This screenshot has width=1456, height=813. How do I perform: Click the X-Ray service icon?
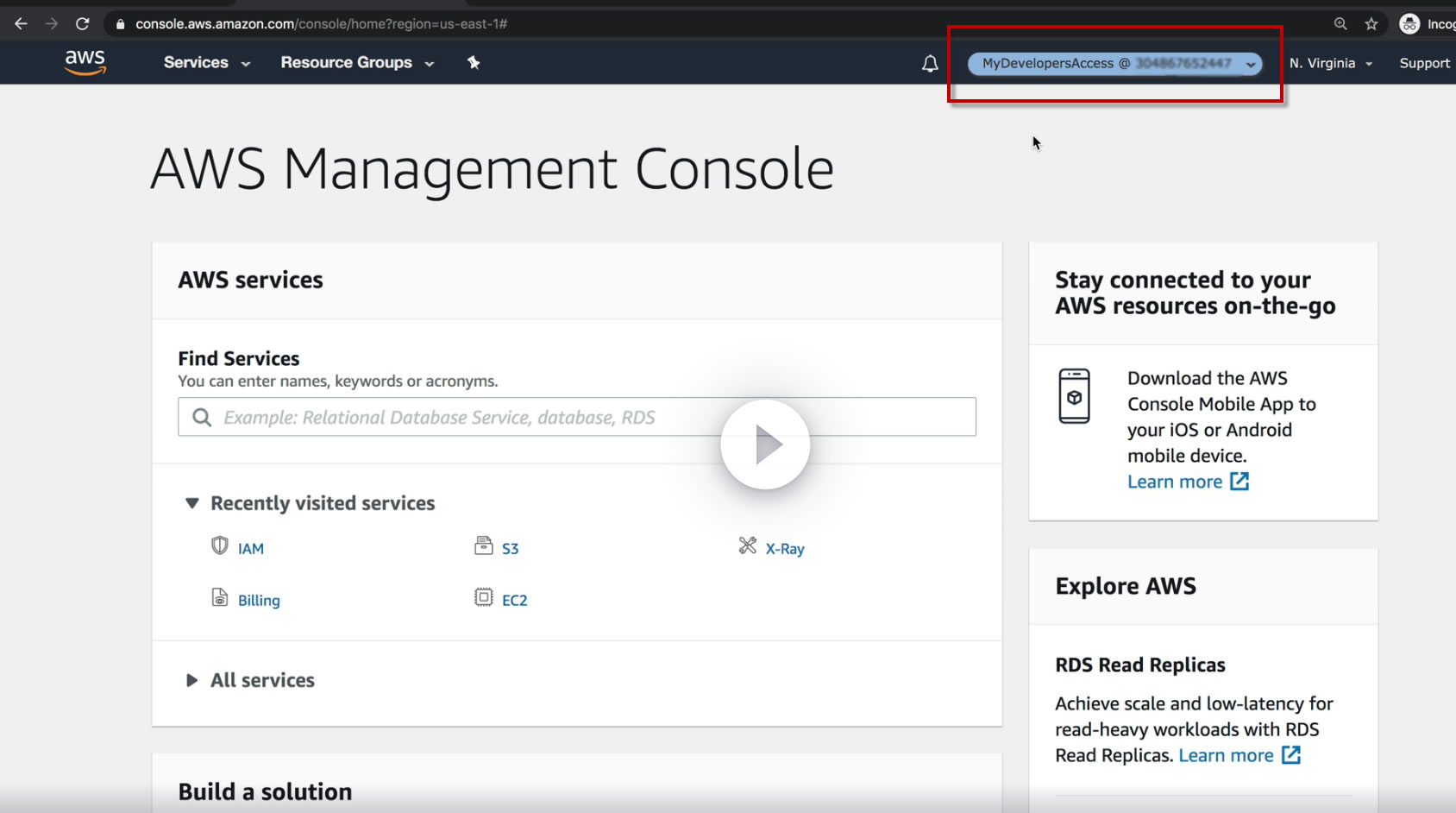tap(747, 546)
